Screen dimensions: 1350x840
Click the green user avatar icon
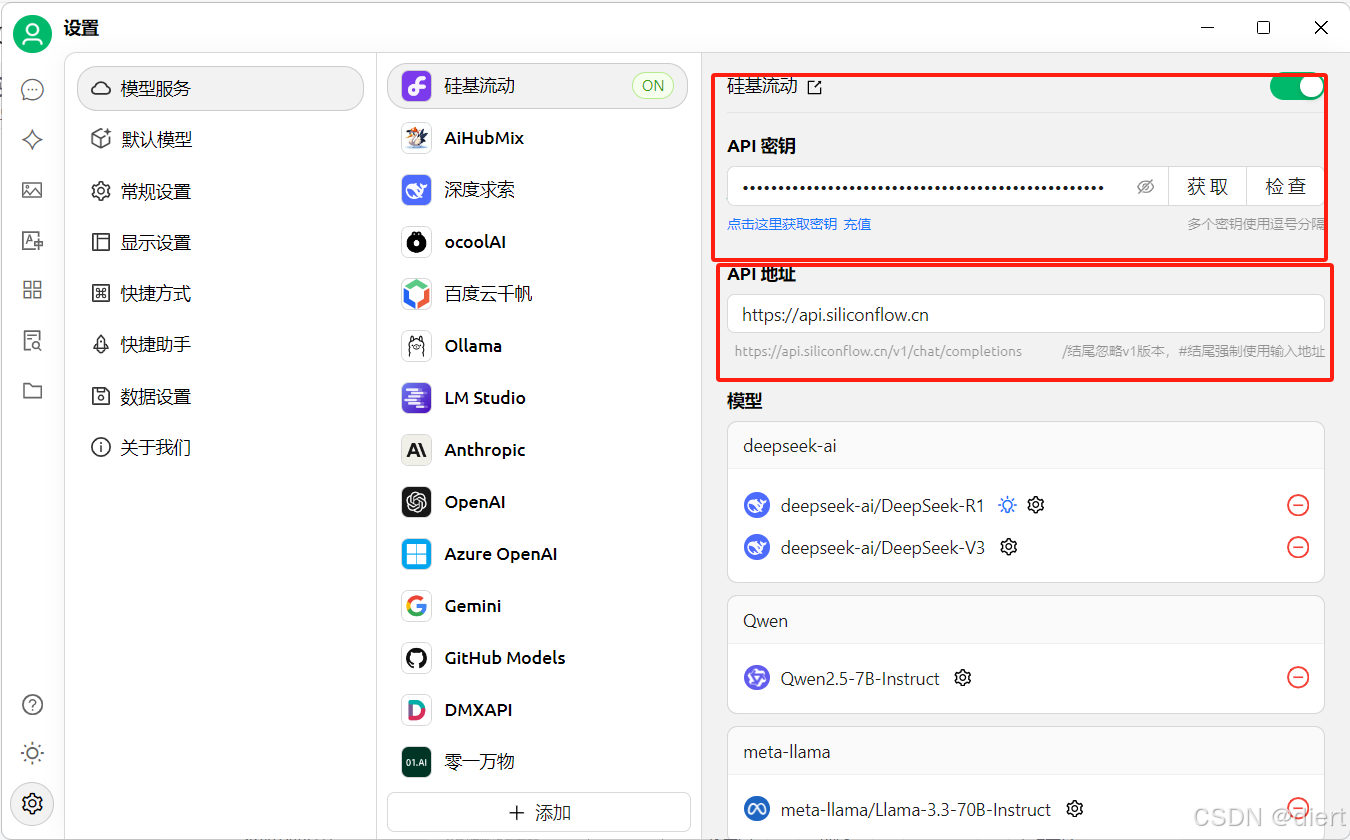pyautogui.click(x=32, y=34)
